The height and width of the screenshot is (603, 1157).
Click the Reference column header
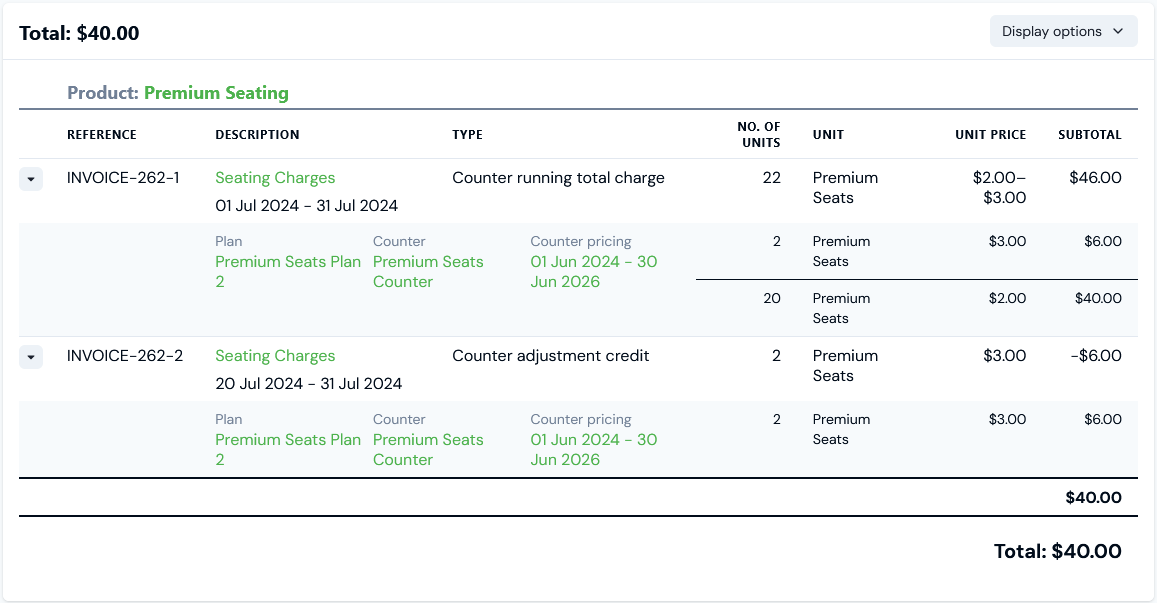(102, 135)
